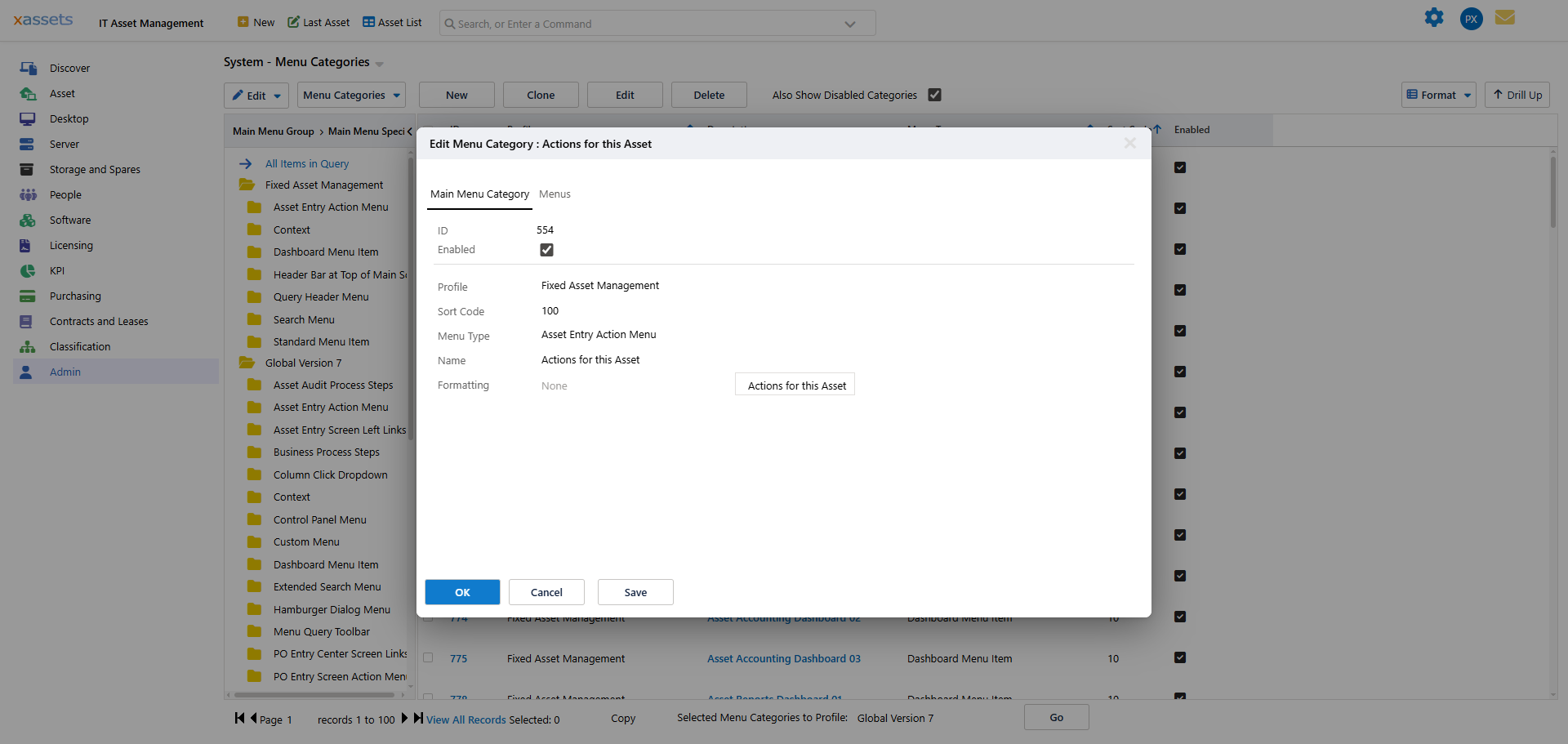This screenshot has height=744, width=1568.
Task: Click the Last Asset icon
Action: click(292, 22)
